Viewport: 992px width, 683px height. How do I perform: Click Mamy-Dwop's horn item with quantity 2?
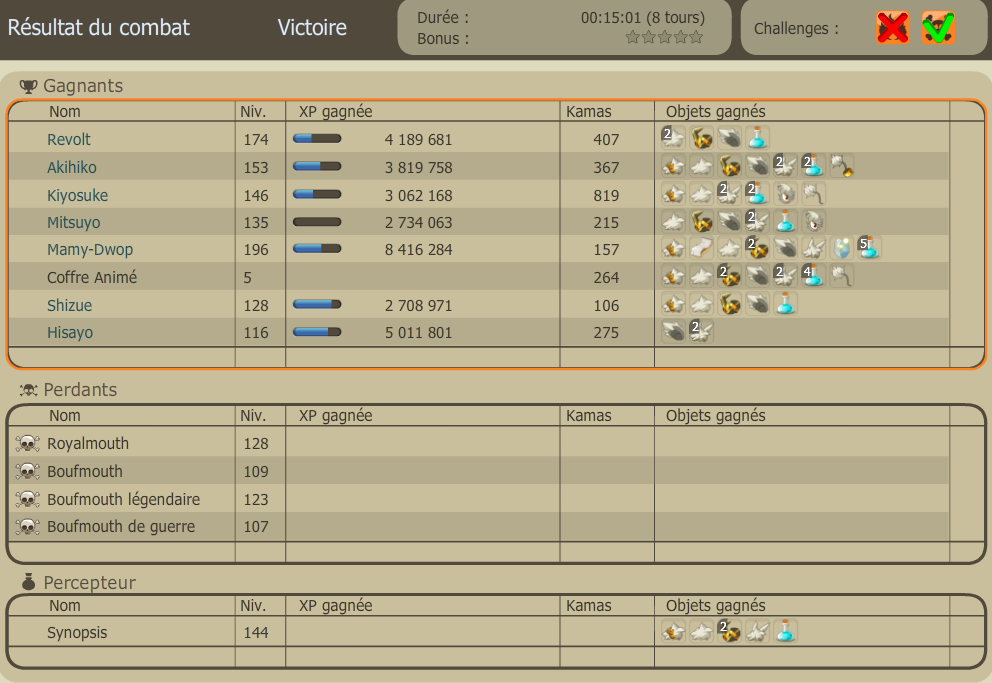tap(757, 248)
